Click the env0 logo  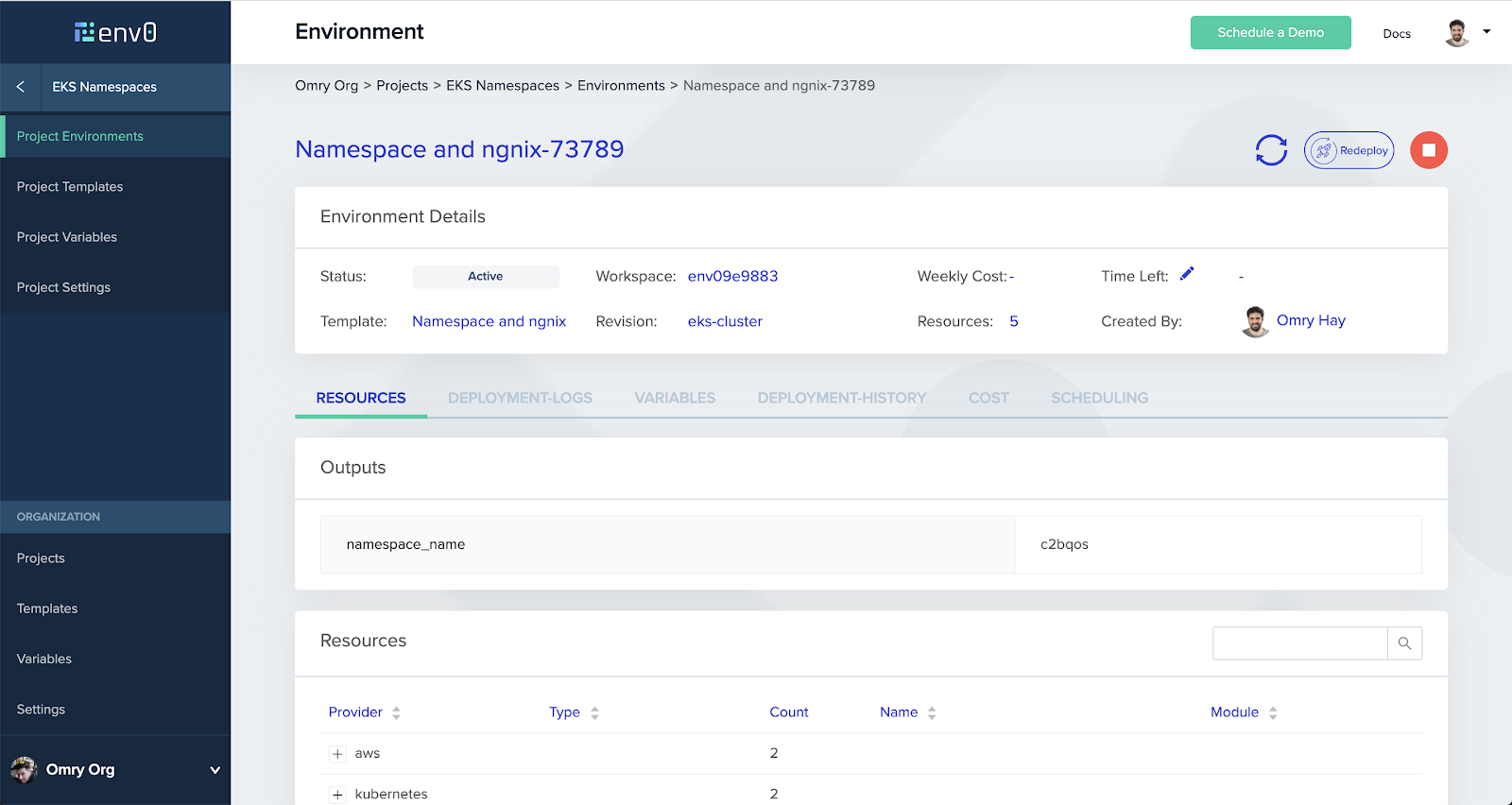(x=115, y=33)
